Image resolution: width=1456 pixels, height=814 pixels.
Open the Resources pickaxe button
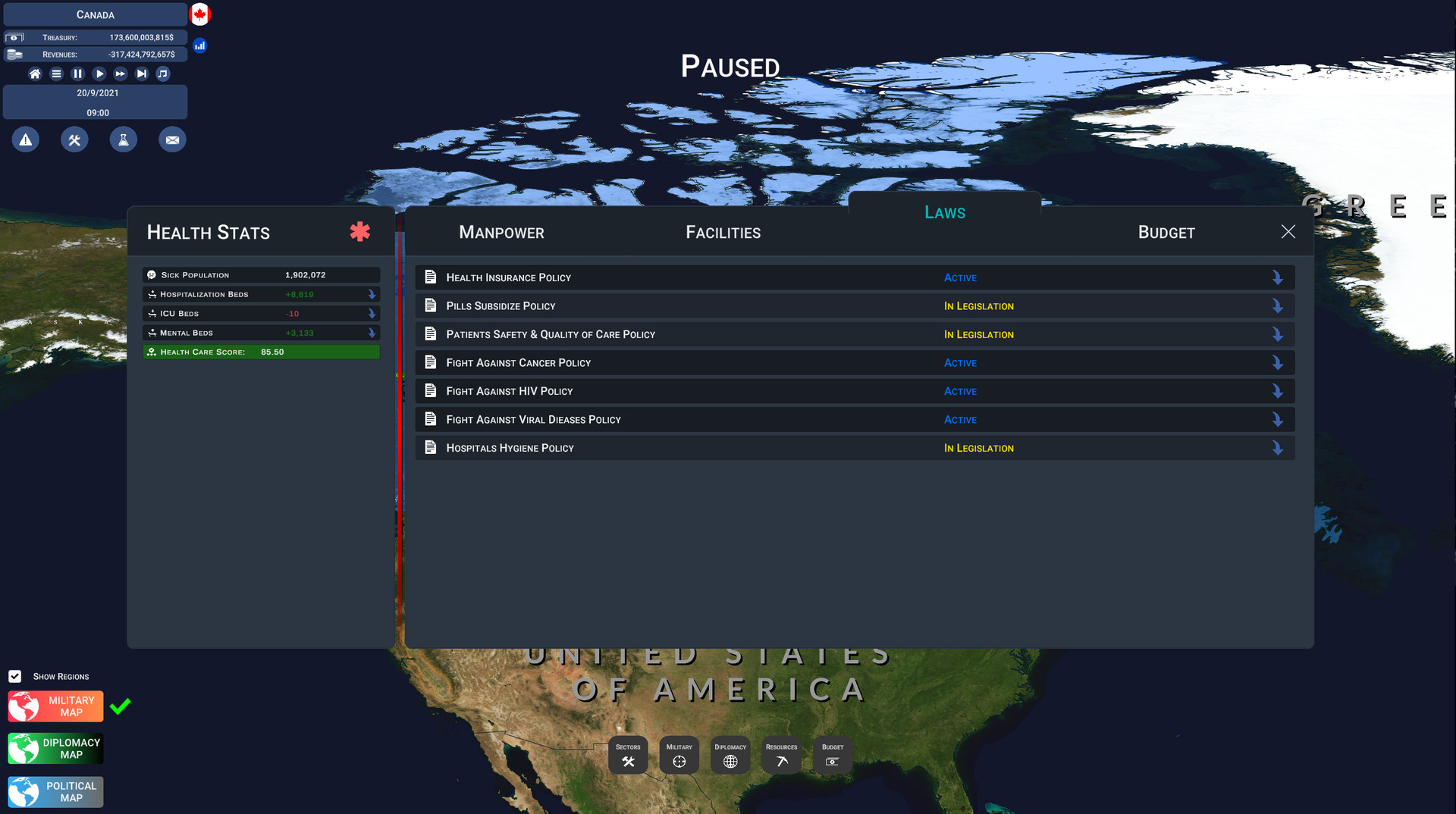point(781,755)
